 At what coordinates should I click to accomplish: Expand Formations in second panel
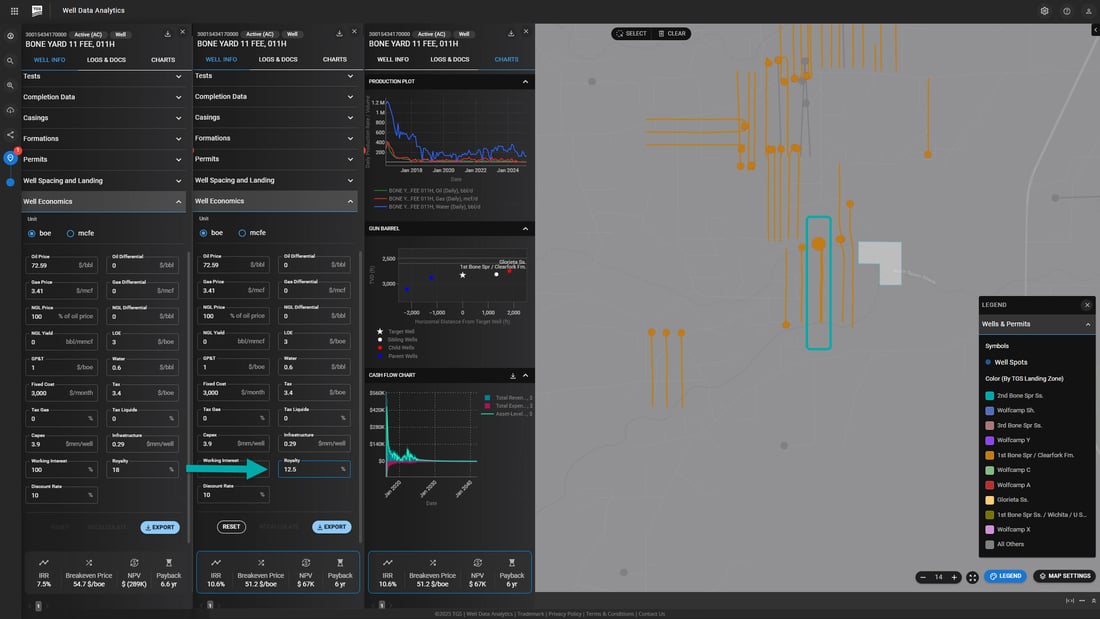pos(275,138)
